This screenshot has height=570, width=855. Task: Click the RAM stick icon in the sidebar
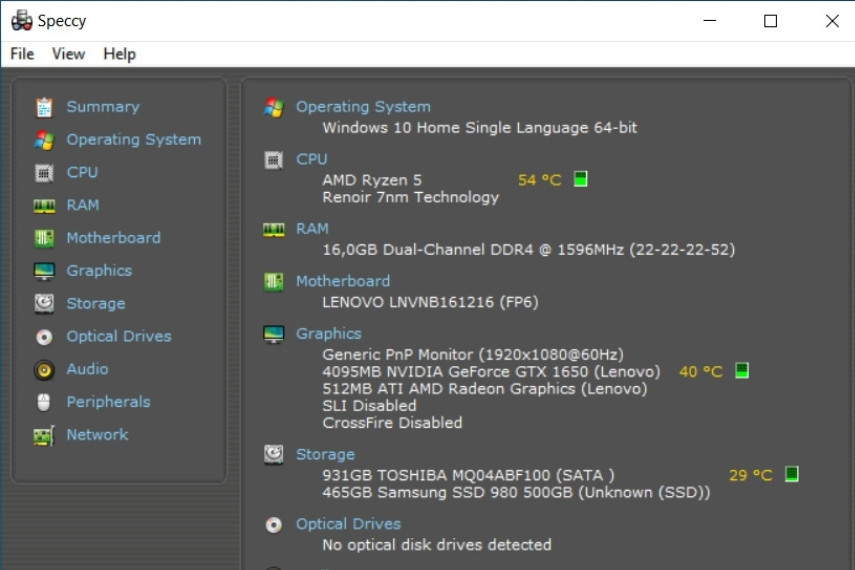pos(44,206)
